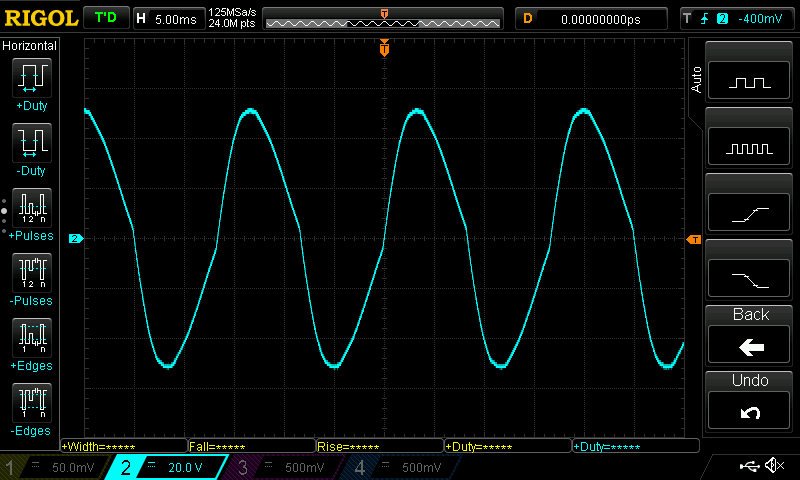Open the Horizontal measurement category menu
Viewport: 800px width, 480px height.
30,46
